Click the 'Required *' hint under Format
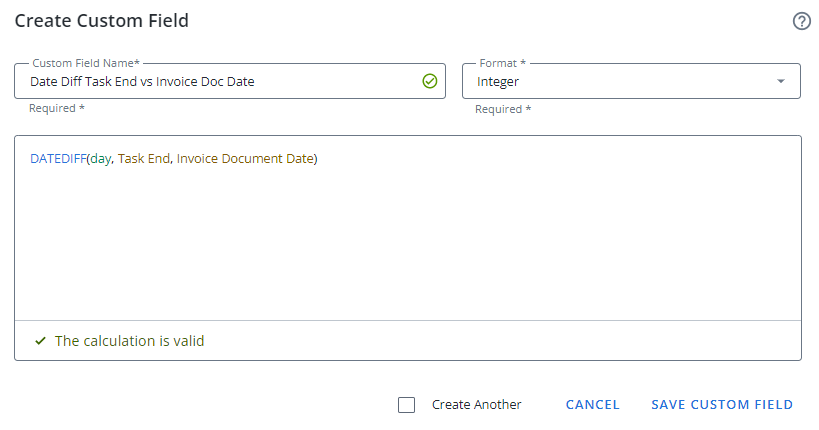 [x=502, y=109]
